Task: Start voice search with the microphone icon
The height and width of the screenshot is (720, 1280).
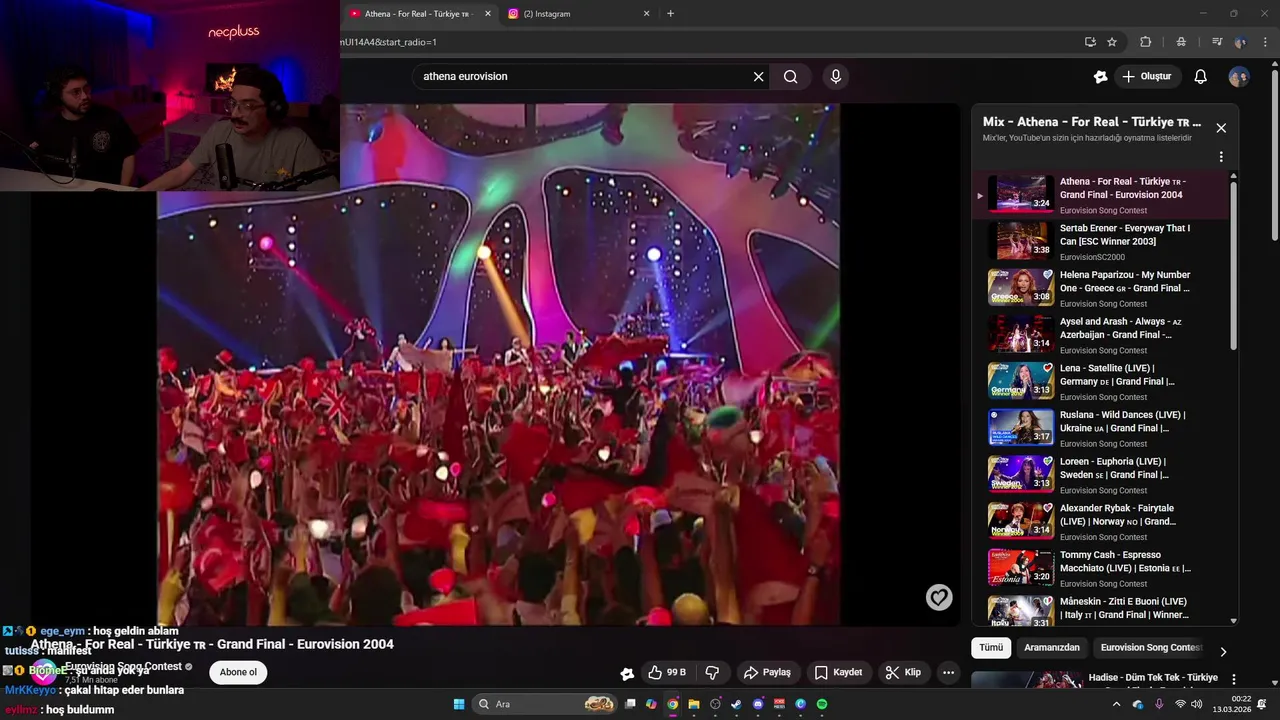Action: click(x=836, y=76)
